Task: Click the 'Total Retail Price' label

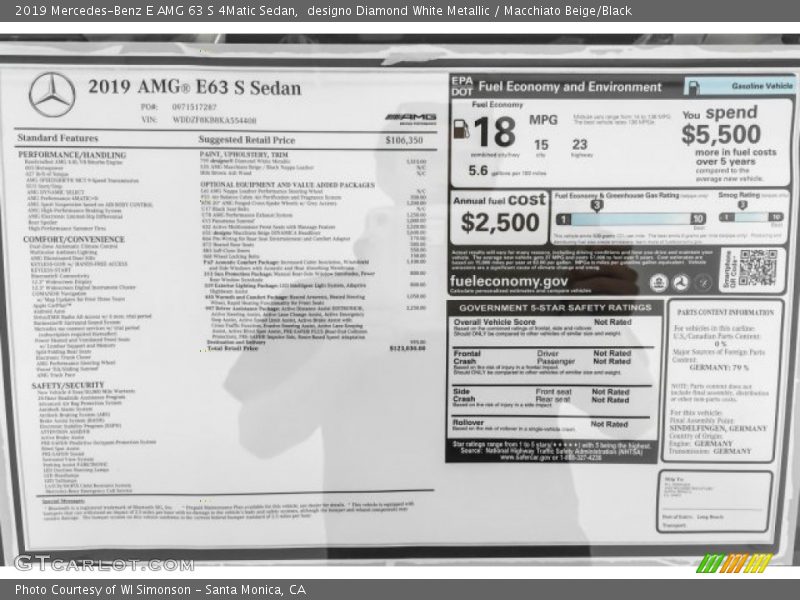Action: (x=232, y=348)
